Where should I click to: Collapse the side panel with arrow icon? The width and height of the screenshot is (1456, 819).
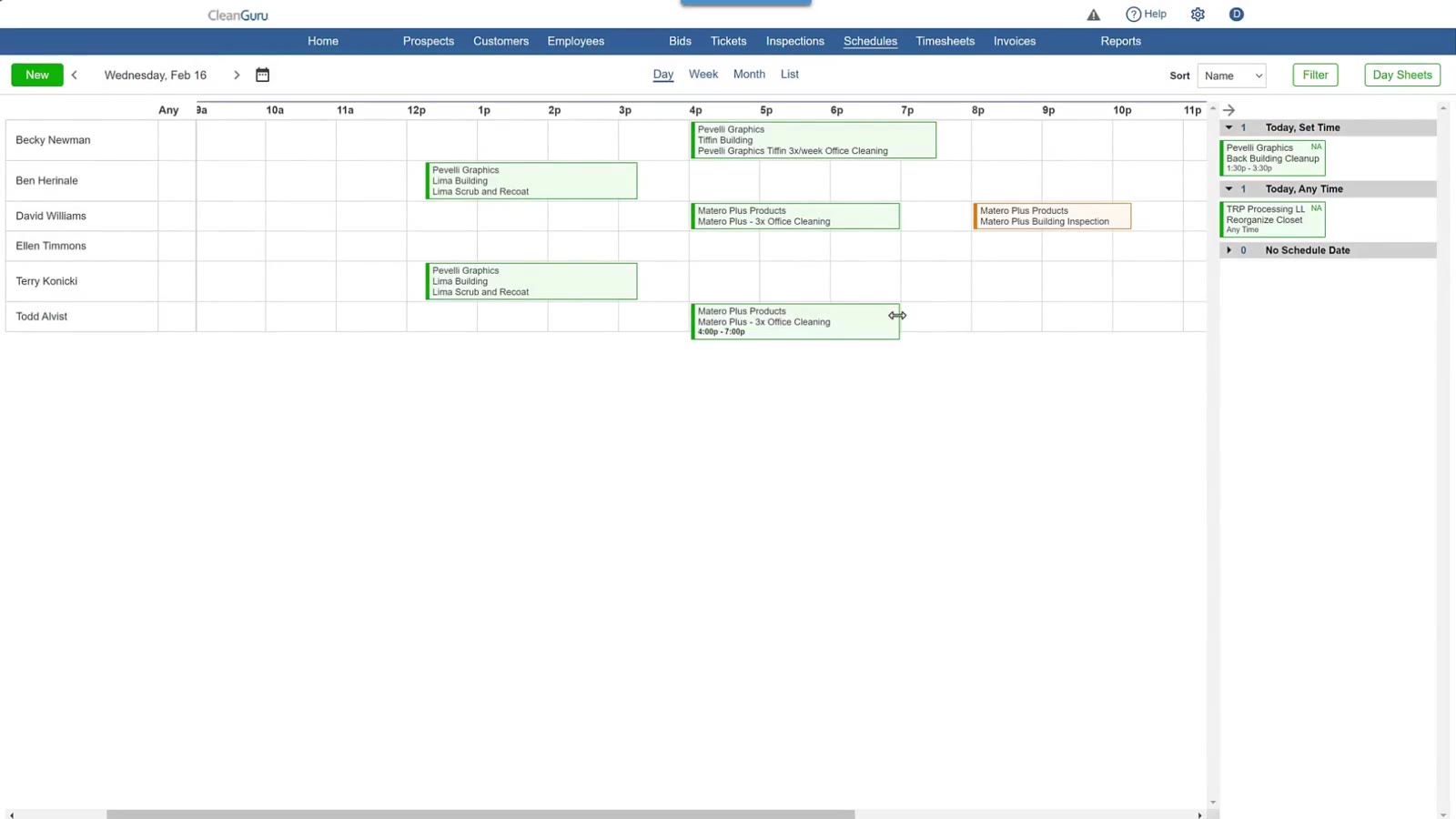click(1228, 110)
